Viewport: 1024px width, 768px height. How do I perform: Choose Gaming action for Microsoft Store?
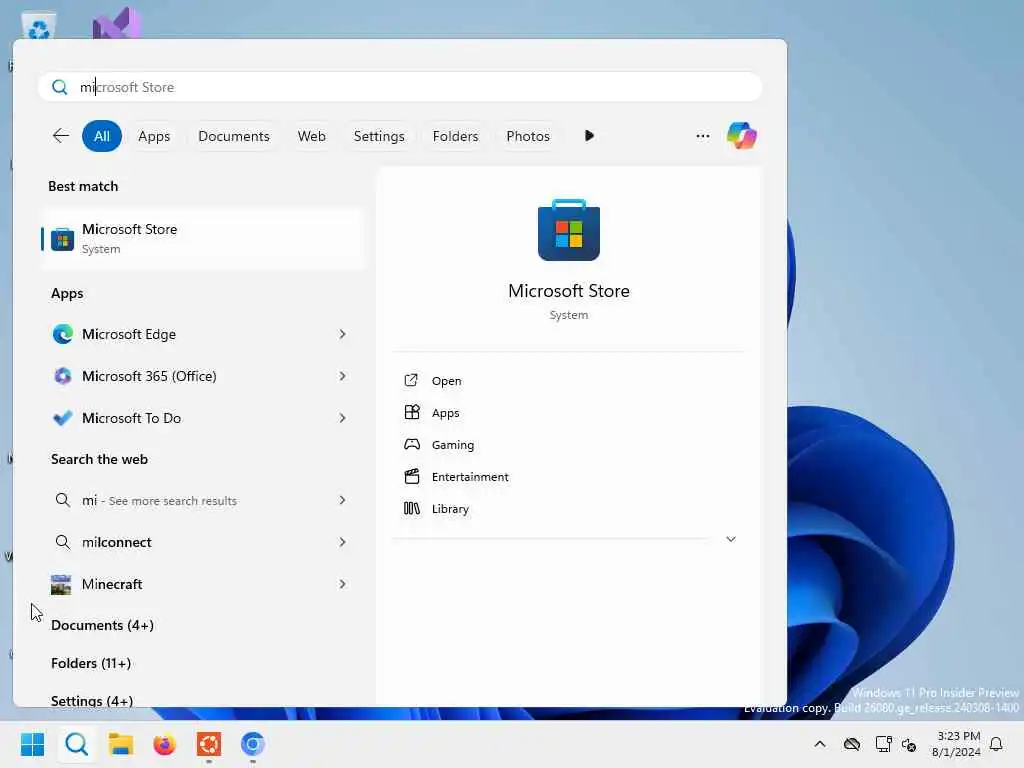point(453,445)
